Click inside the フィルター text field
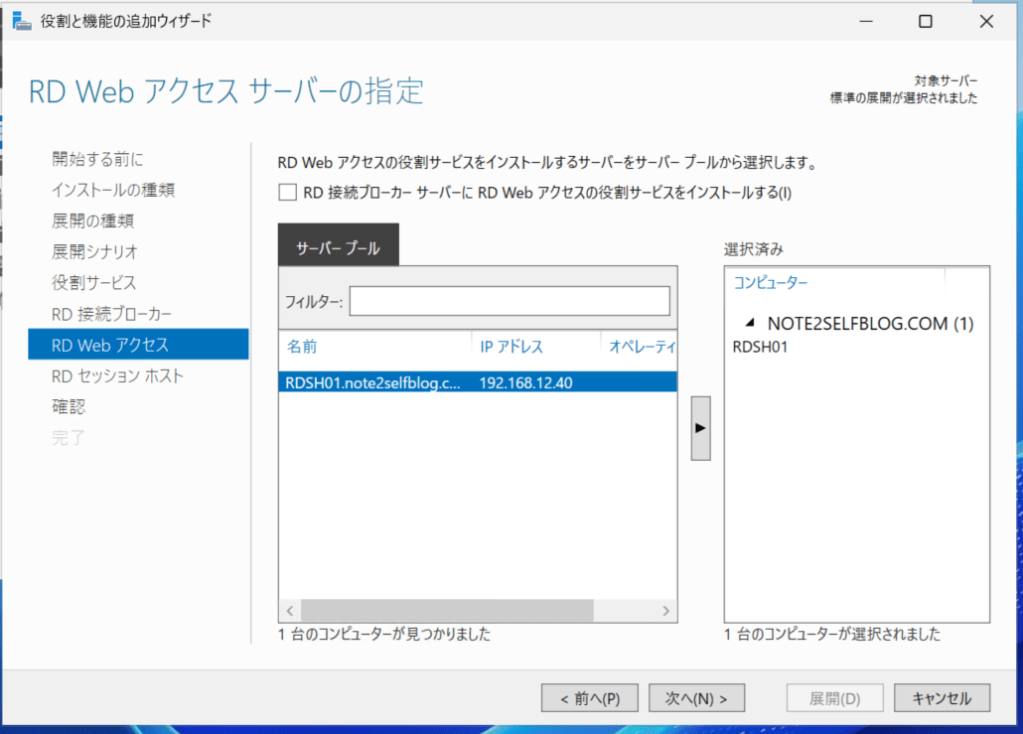Image resolution: width=1023 pixels, height=734 pixels. pyautogui.click(x=509, y=301)
